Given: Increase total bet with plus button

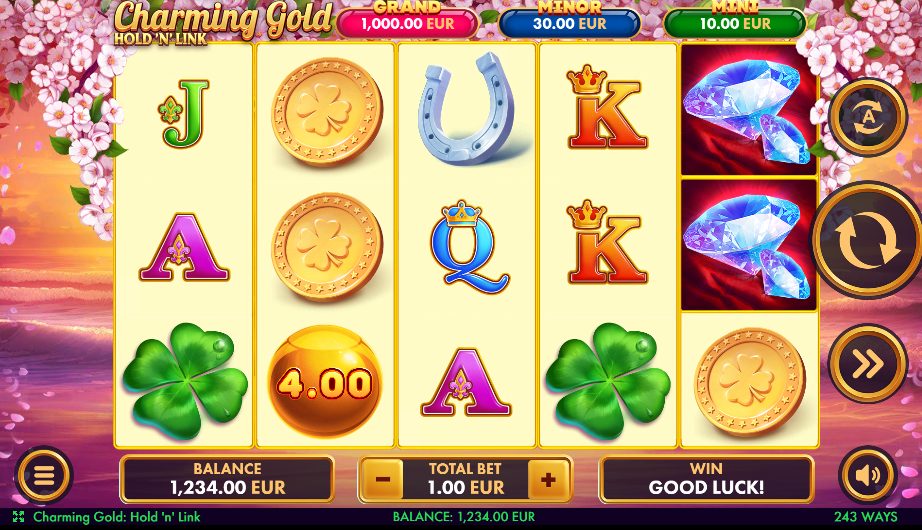Looking at the screenshot, I should [x=548, y=479].
